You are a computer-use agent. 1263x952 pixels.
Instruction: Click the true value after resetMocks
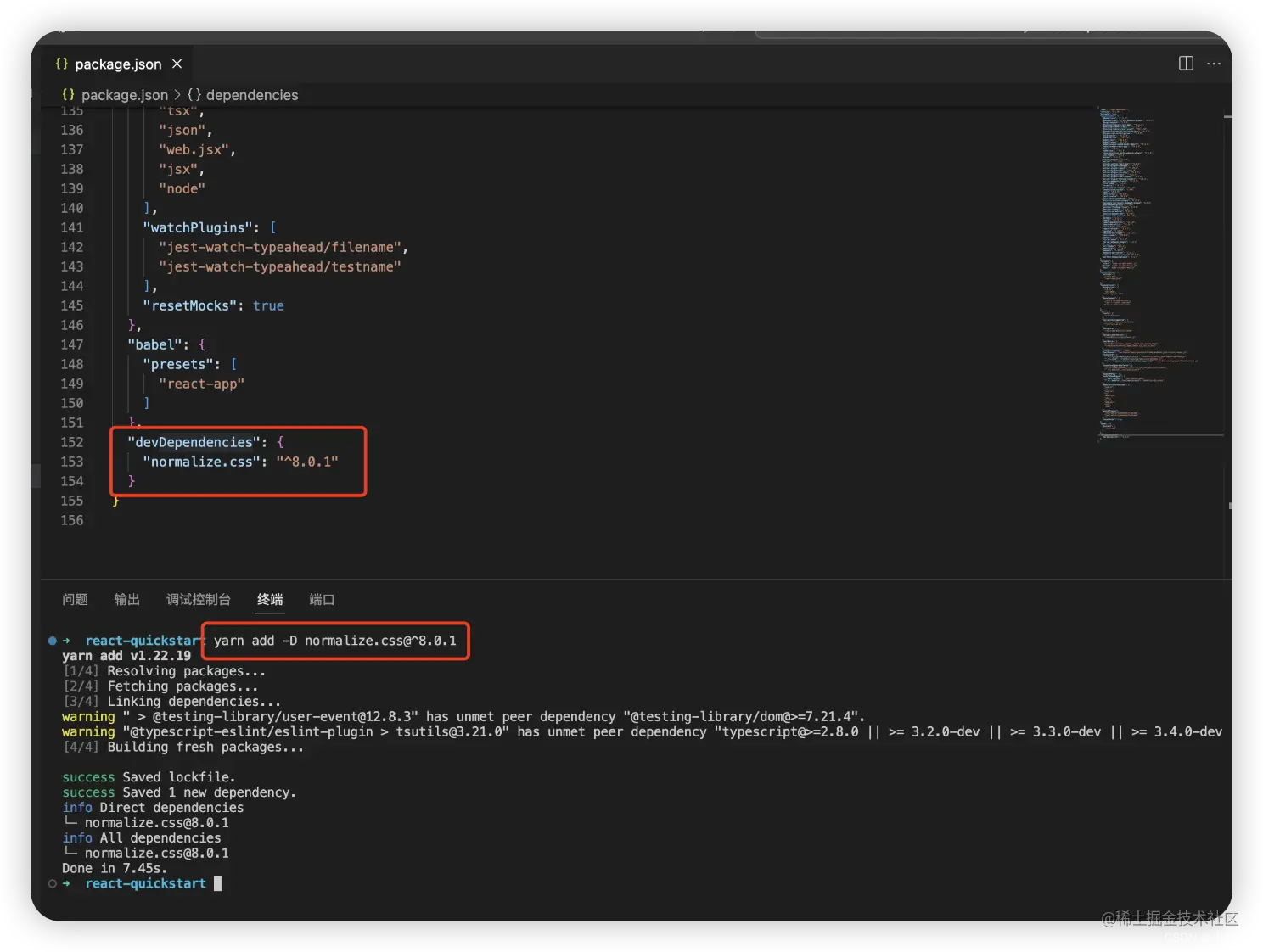268,305
